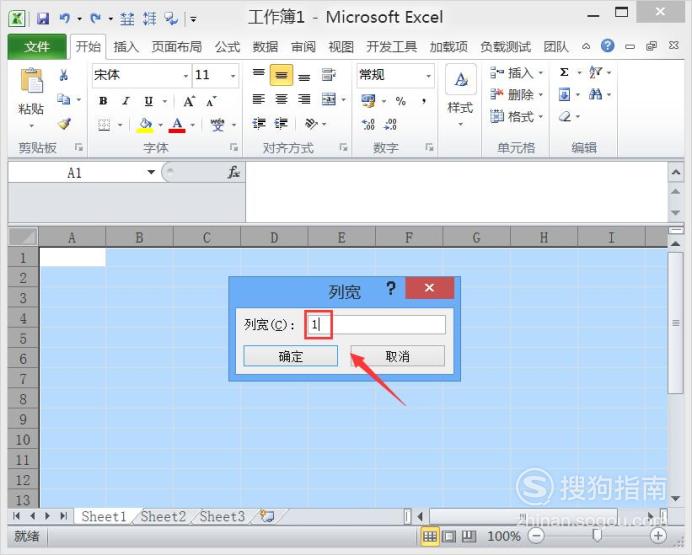The image size is (692, 555).
Task: Click Find and Select binoculars icon
Action: 595,94
